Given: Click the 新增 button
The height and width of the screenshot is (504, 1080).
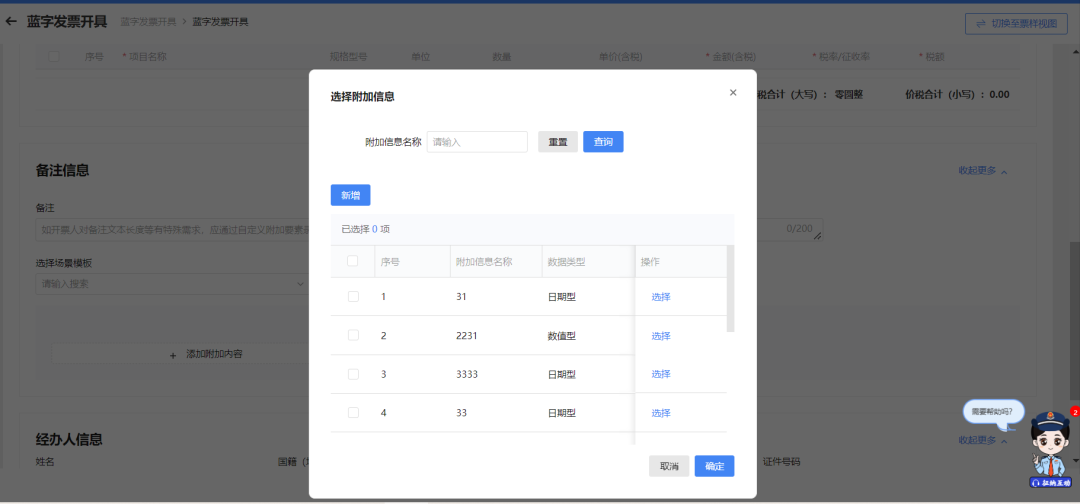Looking at the screenshot, I should pos(350,195).
